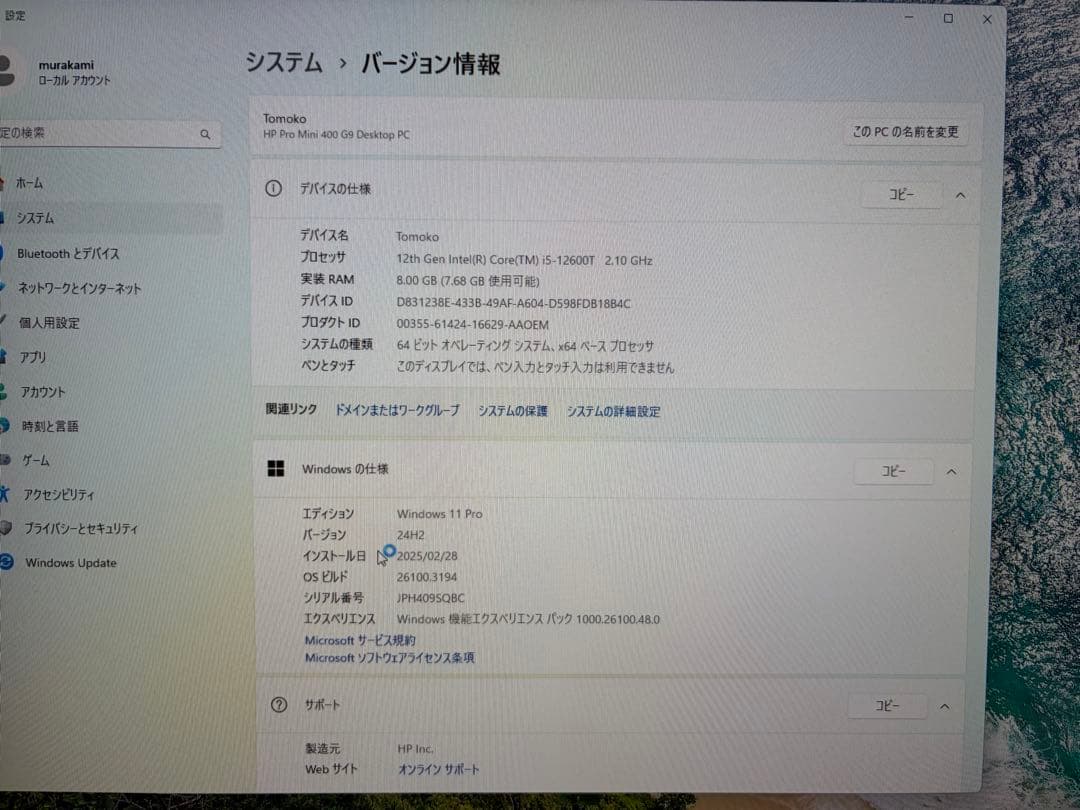Collapse the サポート section
The height and width of the screenshot is (810, 1080).
[x=944, y=705]
